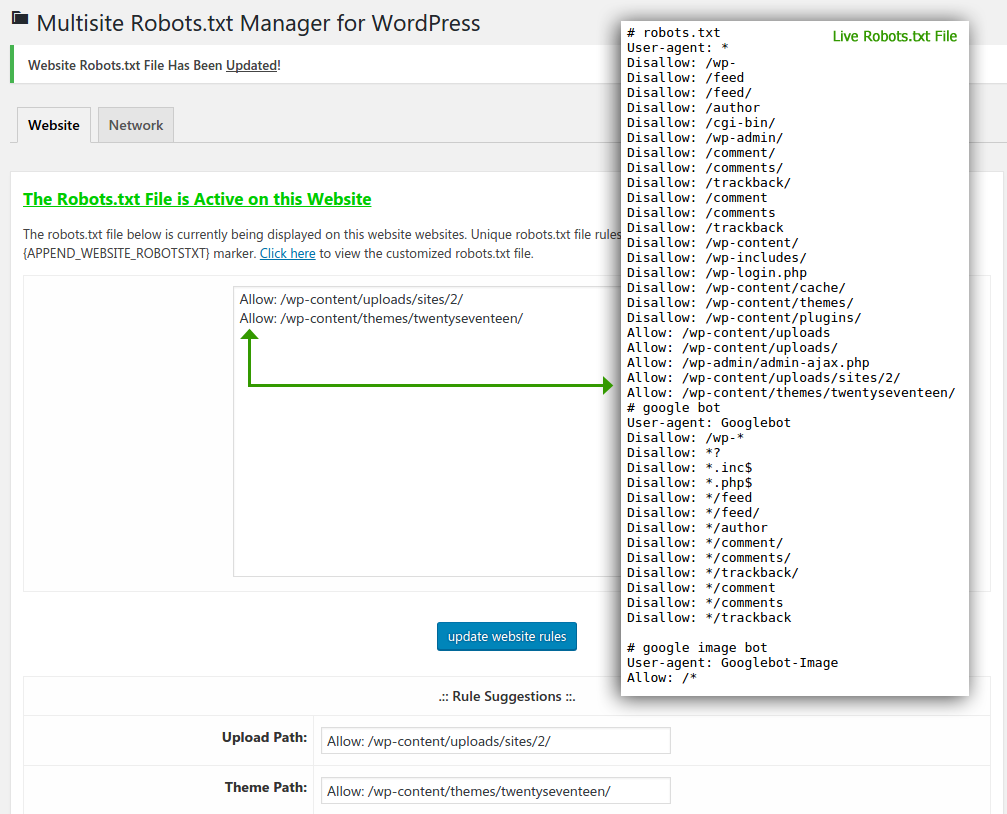This screenshot has height=814, width=1007.
Task: Click the "User-agent: Googlebot" line in live file
Action: pyautogui.click(x=708, y=423)
